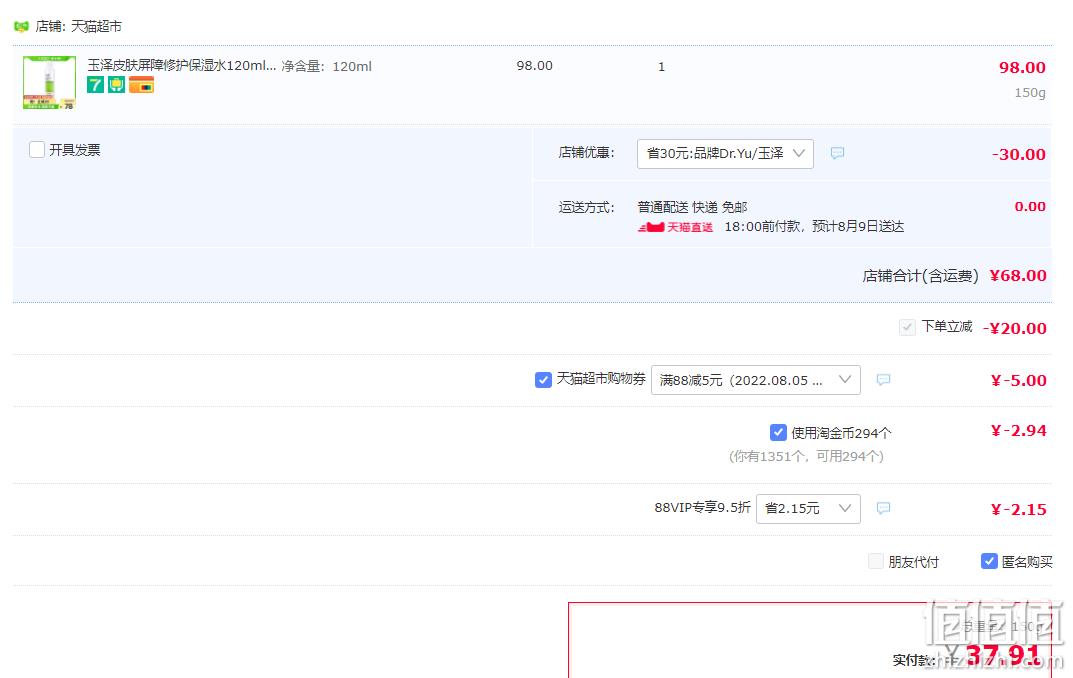Click the 普通配送 快递 免邮 shipping text

pyautogui.click(x=693, y=207)
